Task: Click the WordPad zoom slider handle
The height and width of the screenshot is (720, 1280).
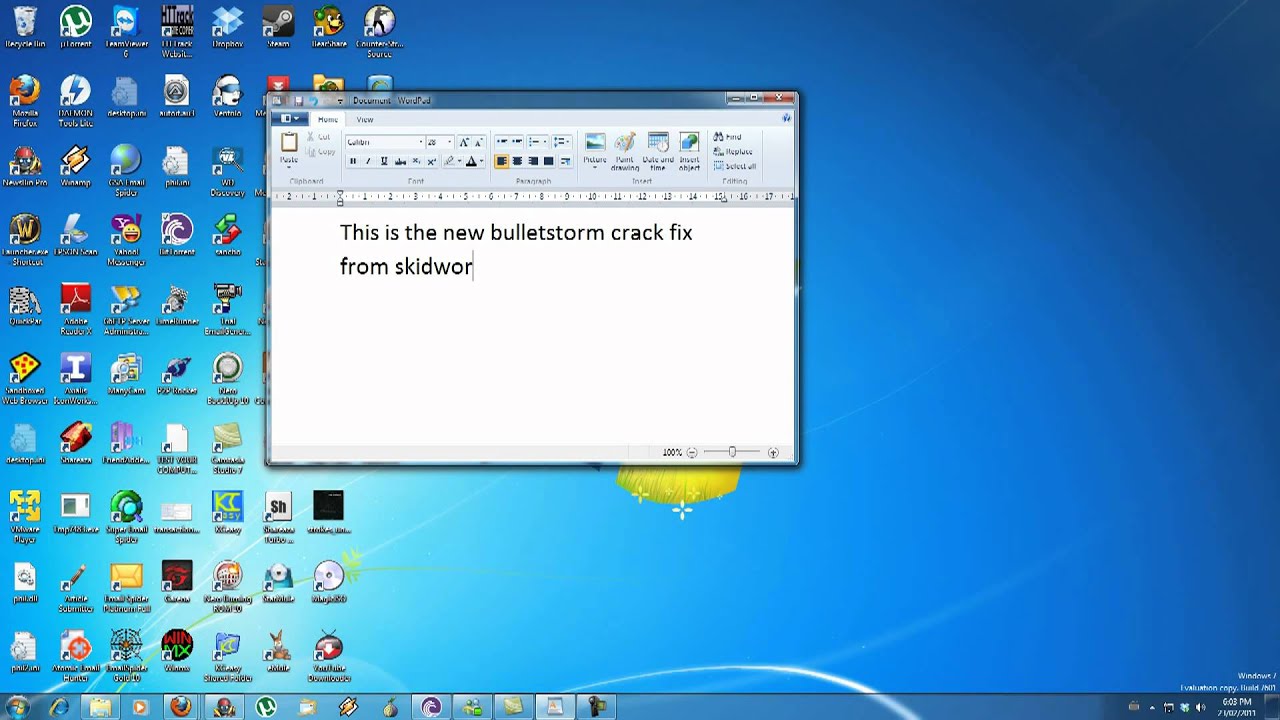Action: (732, 453)
